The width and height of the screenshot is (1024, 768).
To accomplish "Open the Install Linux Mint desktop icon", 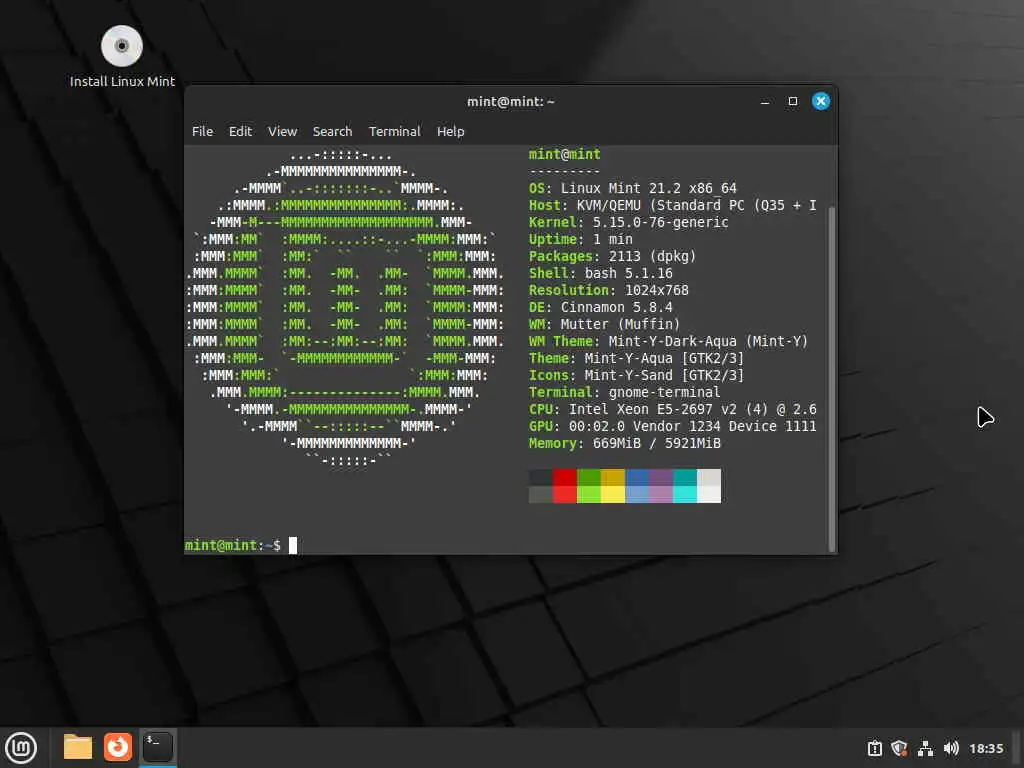I will (x=122, y=57).
